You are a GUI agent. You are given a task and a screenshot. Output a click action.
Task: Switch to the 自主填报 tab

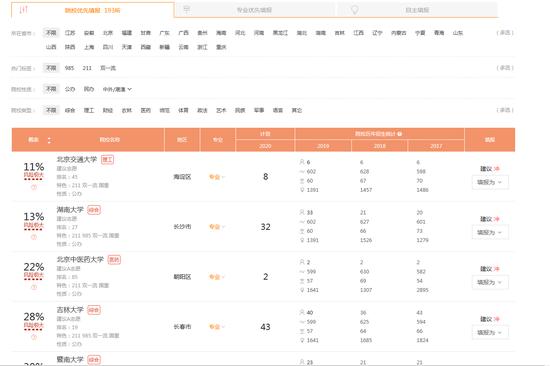coord(417,10)
